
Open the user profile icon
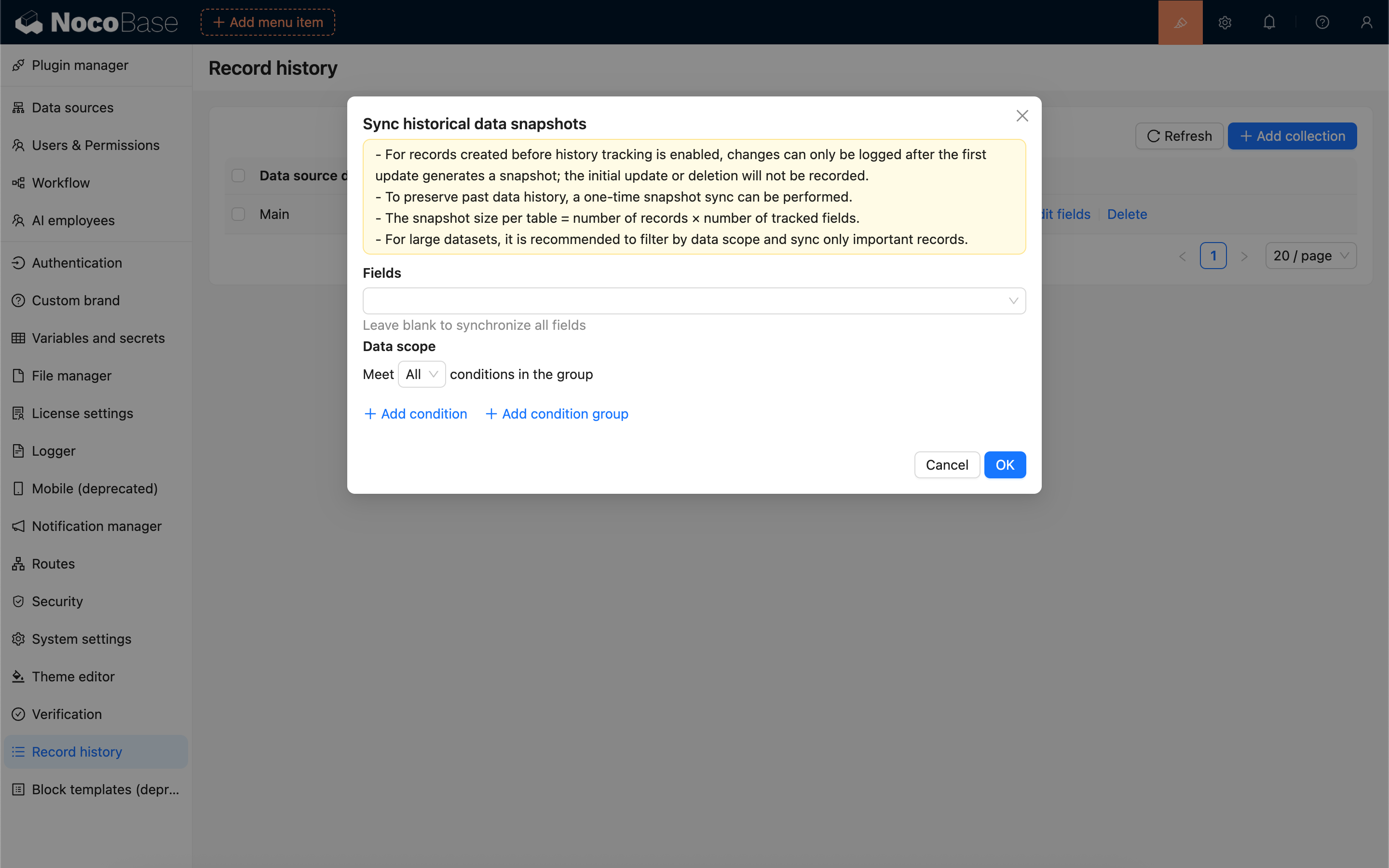pos(1366,22)
